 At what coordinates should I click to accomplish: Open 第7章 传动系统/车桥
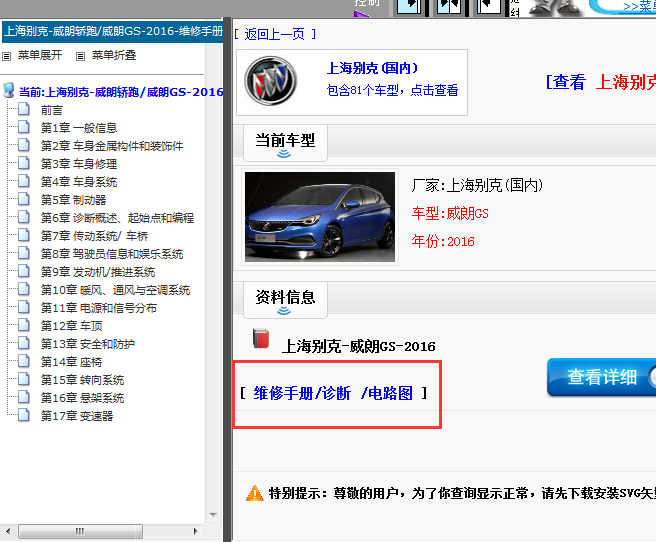pos(94,236)
